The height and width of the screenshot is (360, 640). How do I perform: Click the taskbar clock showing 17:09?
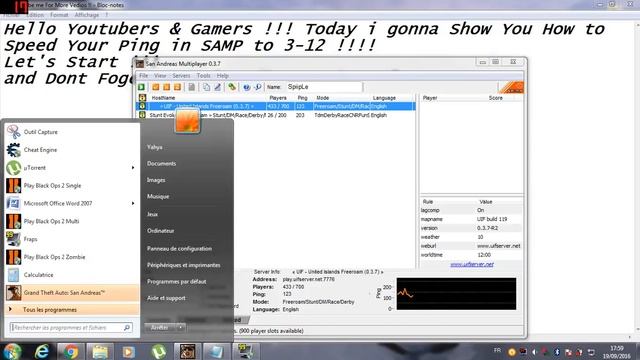point(617,352)
